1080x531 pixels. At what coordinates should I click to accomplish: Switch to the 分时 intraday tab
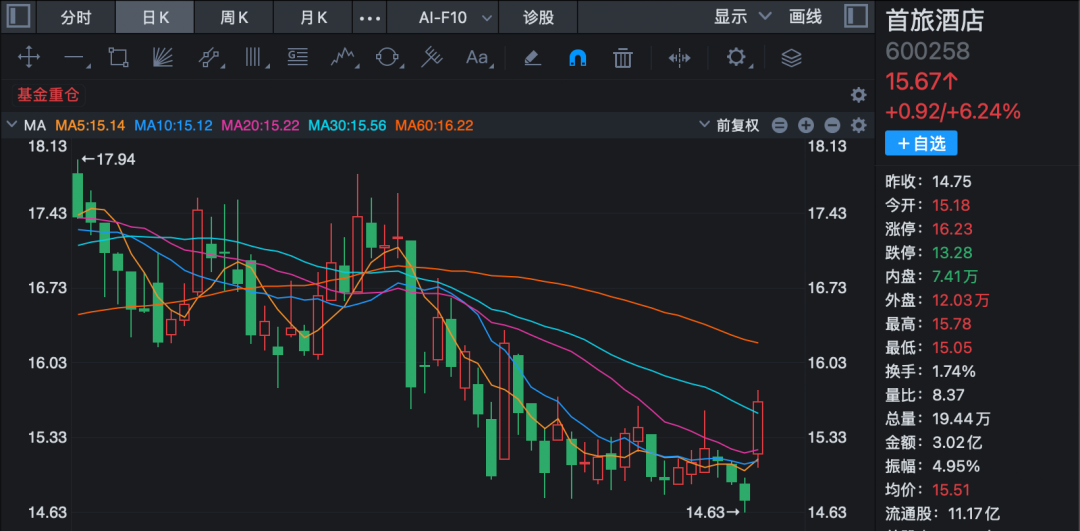click(75, 17)
